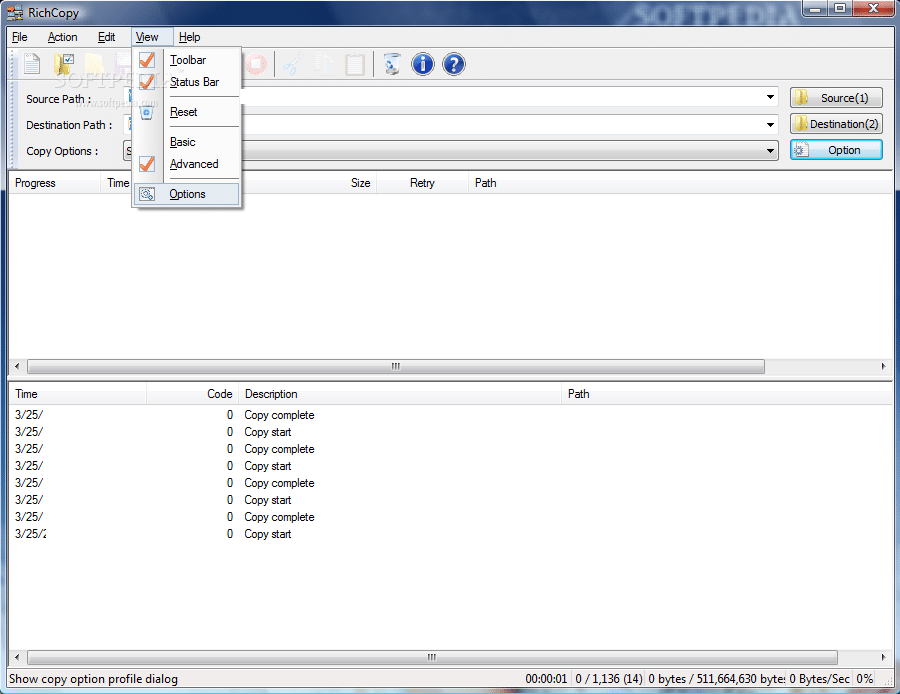Click the Destination(2) button
The height and width of the screenshot is (694, 900).
(836, 123)
